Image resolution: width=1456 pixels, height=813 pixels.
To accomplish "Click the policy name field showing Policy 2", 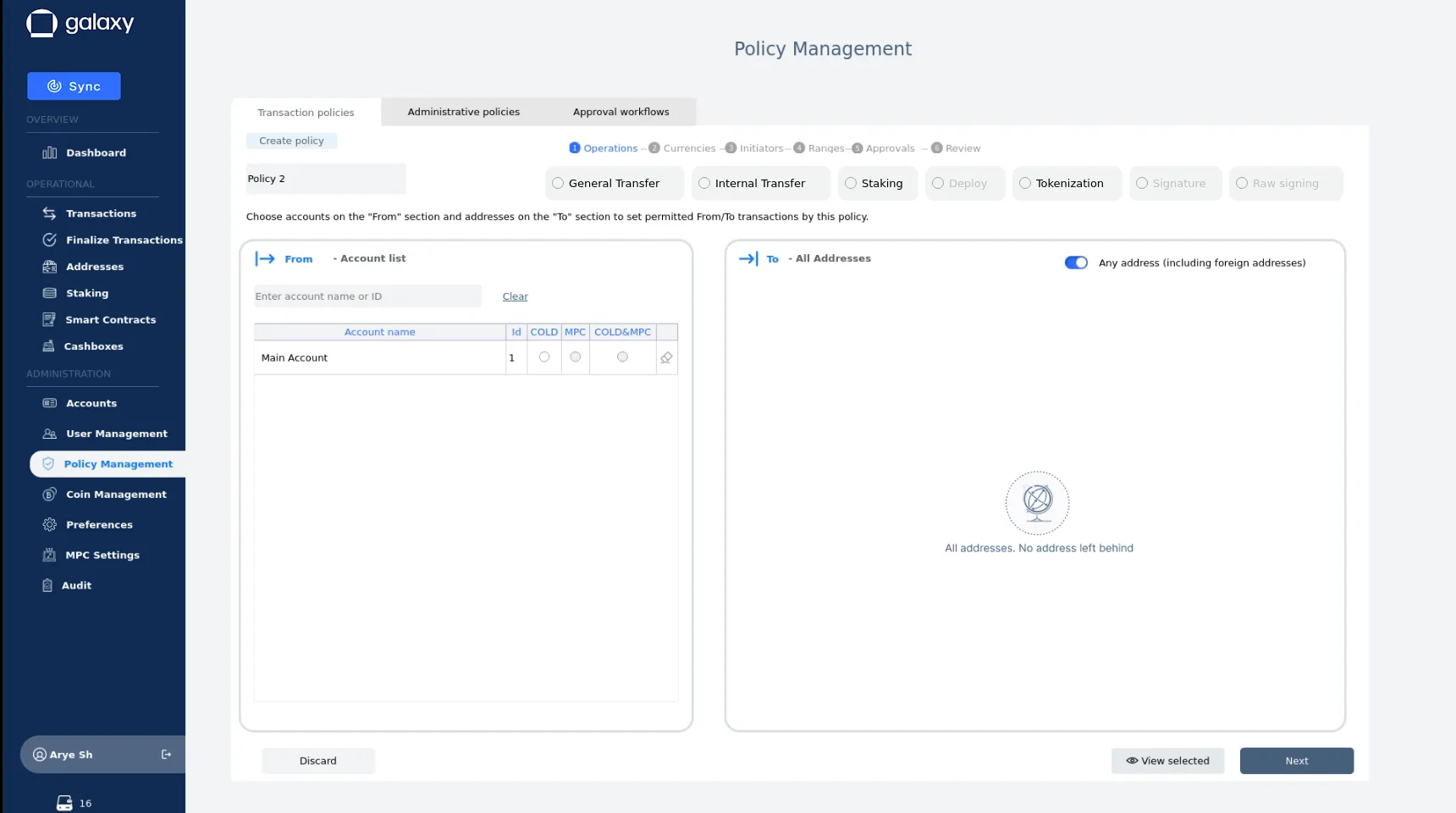I will click(x=326, y=179).
